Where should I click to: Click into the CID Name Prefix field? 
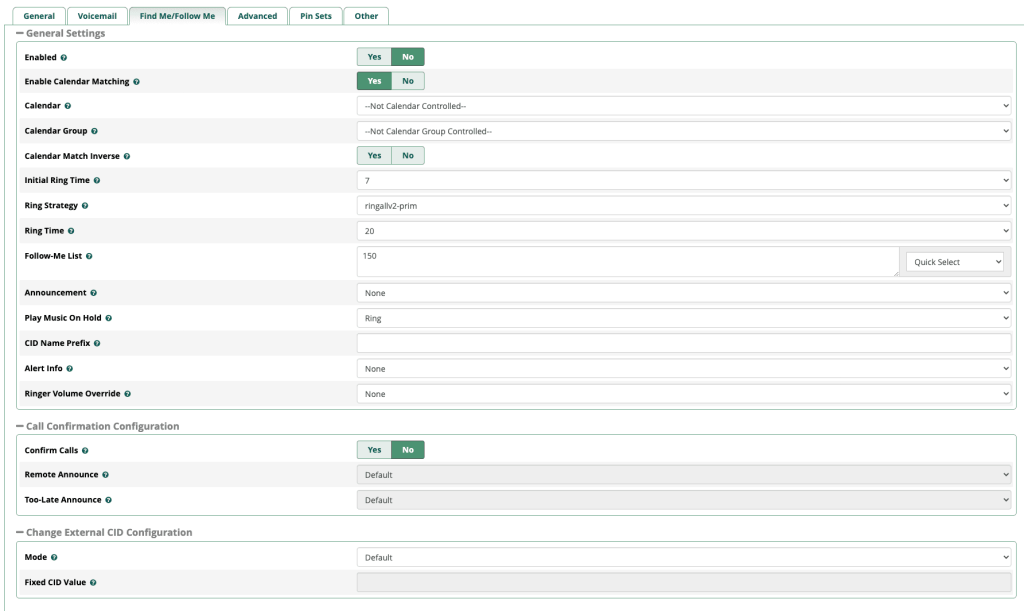click(684, 344)
